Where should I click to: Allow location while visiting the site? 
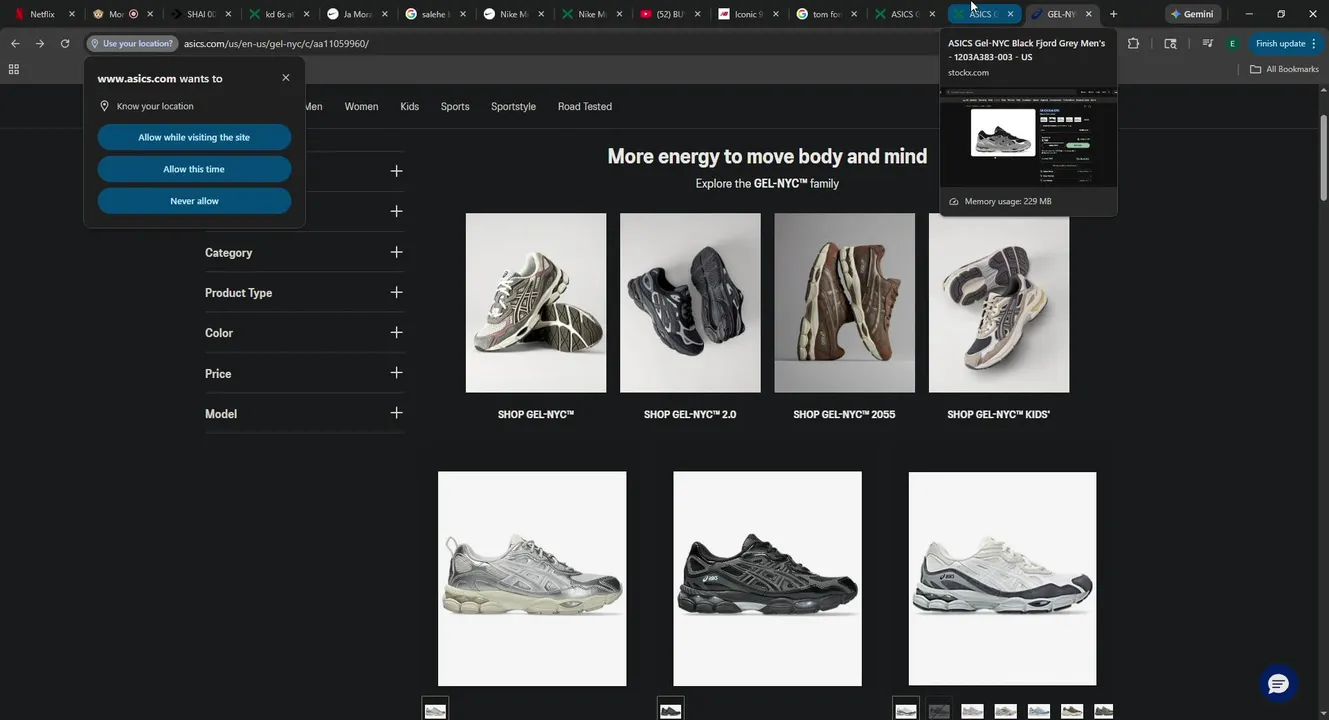194,137
